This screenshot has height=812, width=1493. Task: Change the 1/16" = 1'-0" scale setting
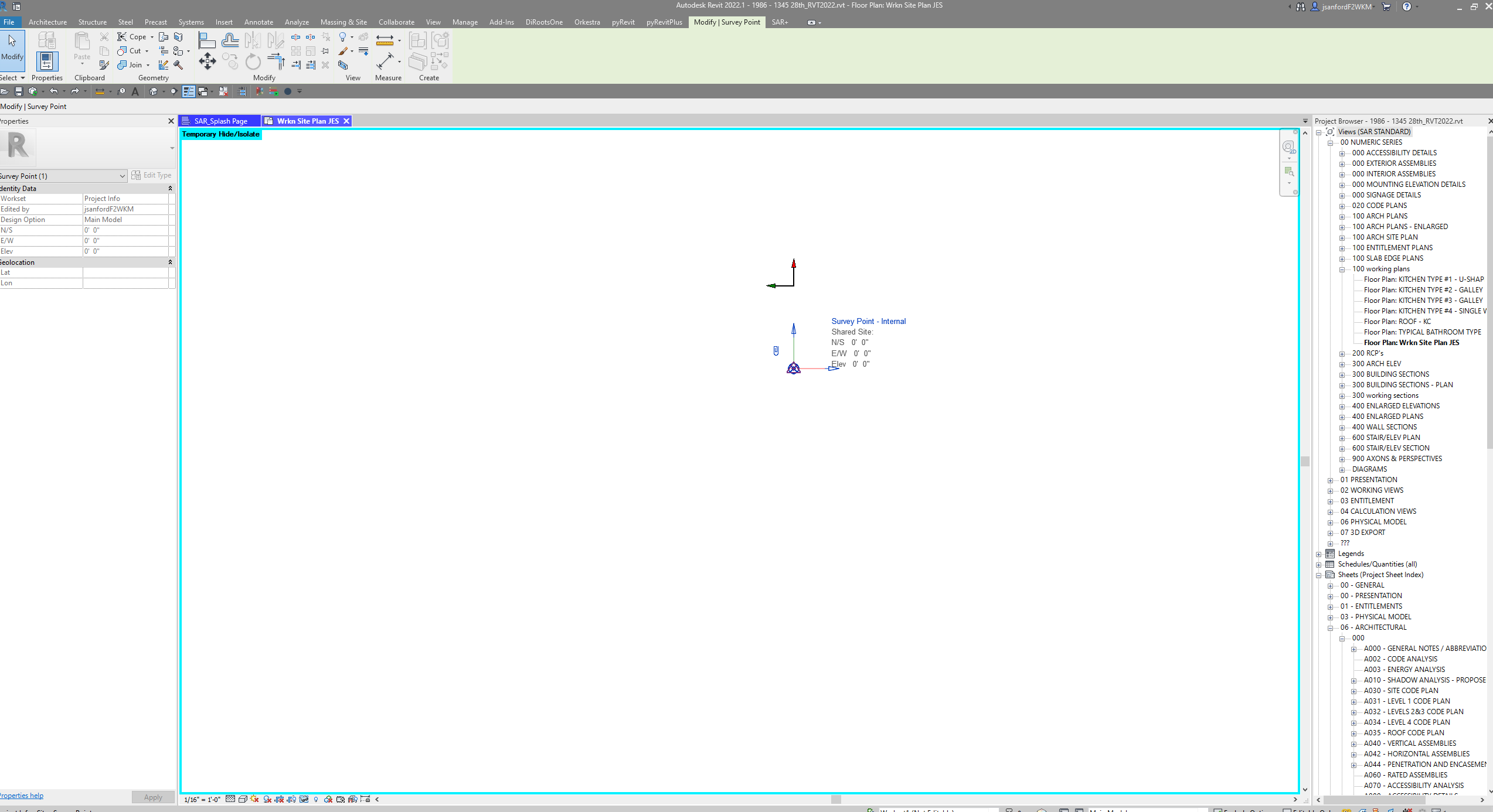tap(201, 799)
